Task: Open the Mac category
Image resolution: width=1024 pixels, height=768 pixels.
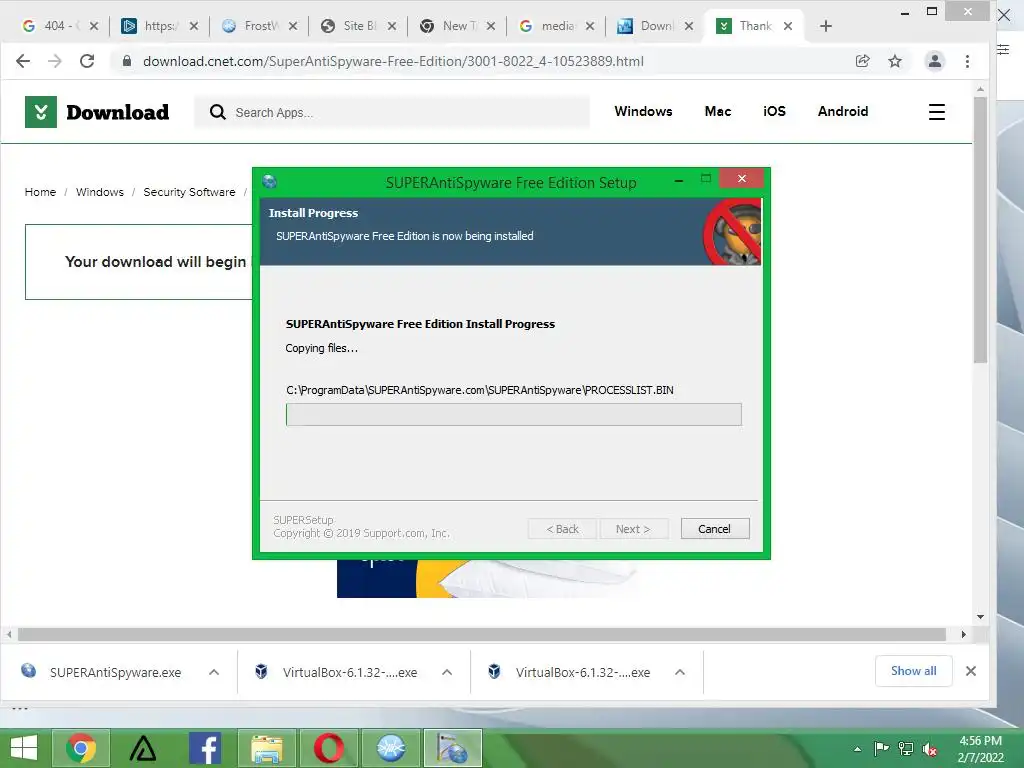Action: 718,112
